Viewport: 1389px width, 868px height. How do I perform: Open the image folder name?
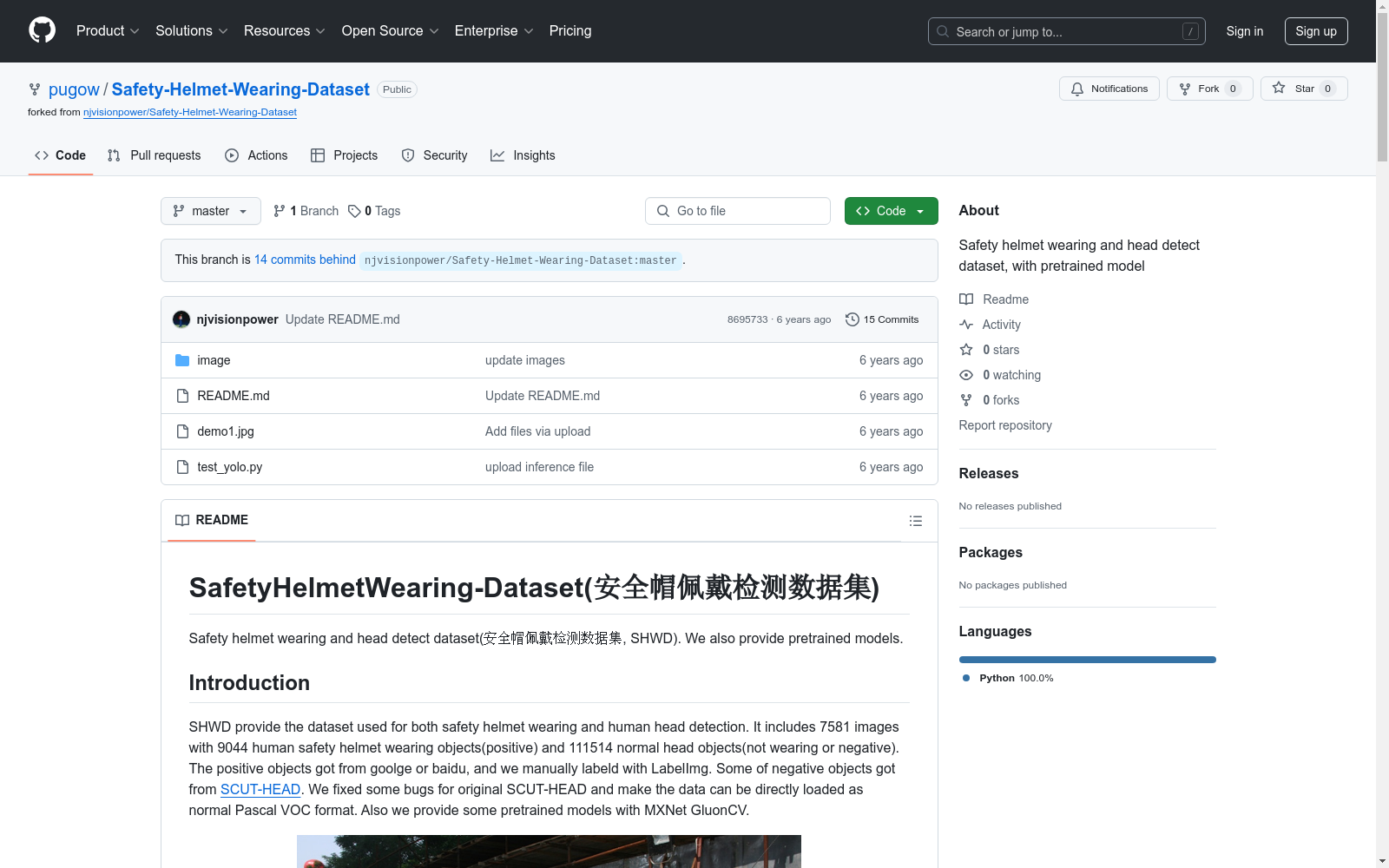[x=214, y=360]
